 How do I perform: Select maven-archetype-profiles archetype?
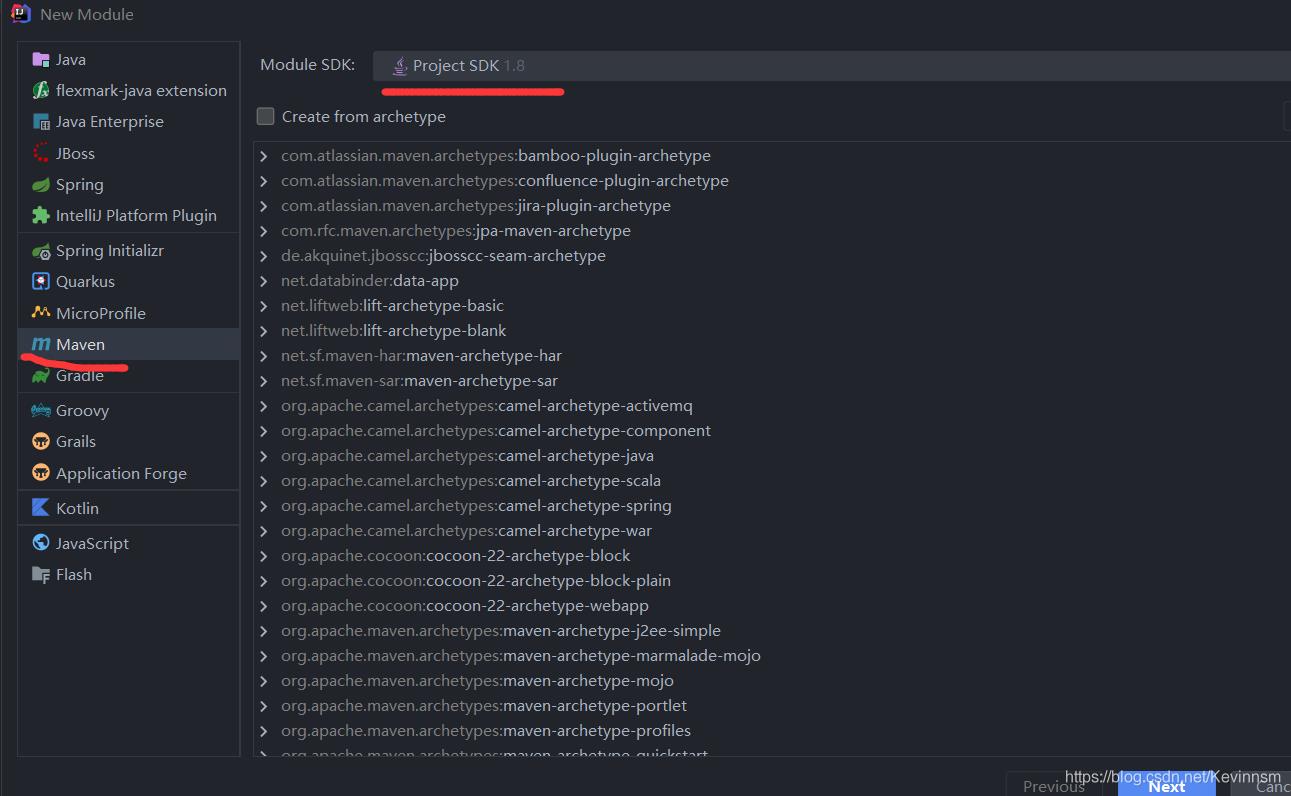tap(486, 731)
